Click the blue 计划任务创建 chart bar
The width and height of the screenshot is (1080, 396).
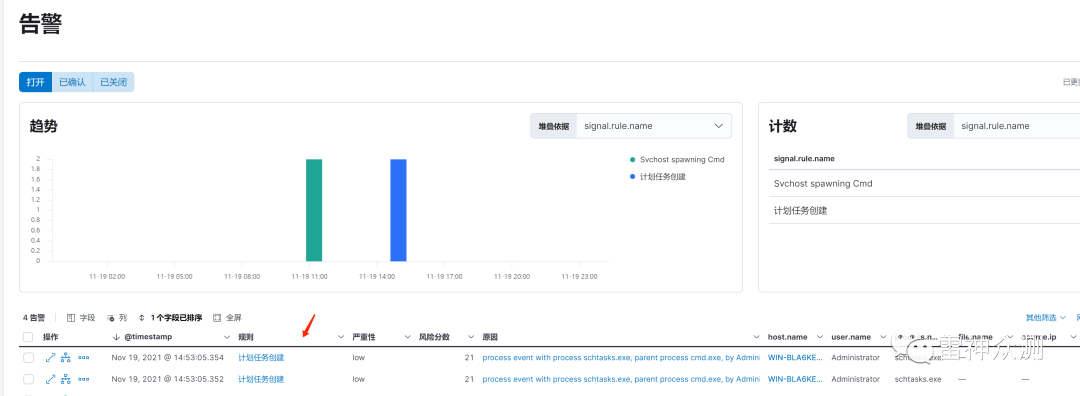398,210
